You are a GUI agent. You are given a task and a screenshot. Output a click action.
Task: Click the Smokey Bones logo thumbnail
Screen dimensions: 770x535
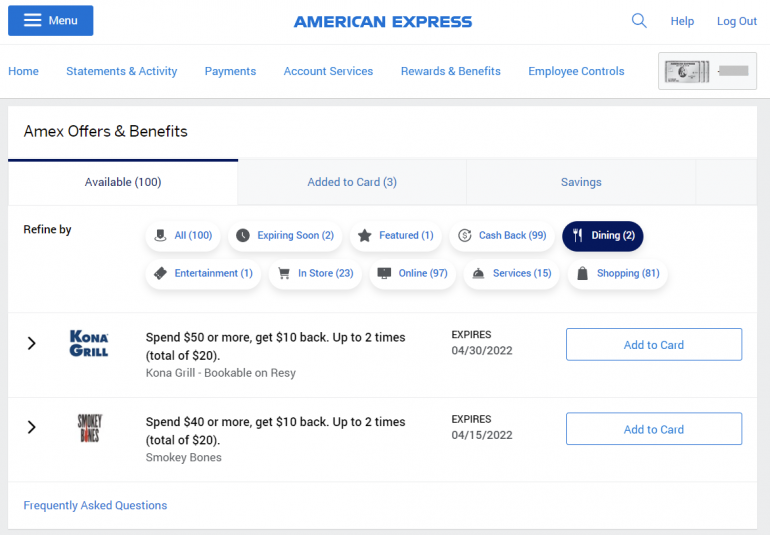89,428
